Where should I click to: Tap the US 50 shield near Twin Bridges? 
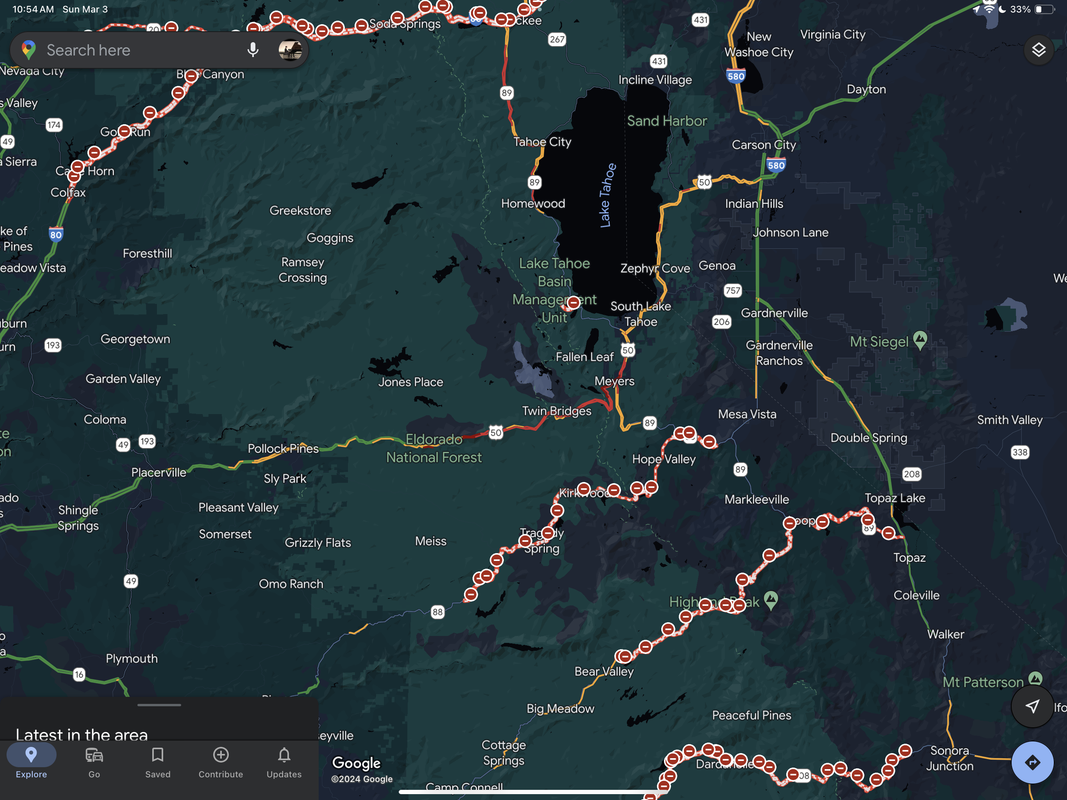[495, 433]
